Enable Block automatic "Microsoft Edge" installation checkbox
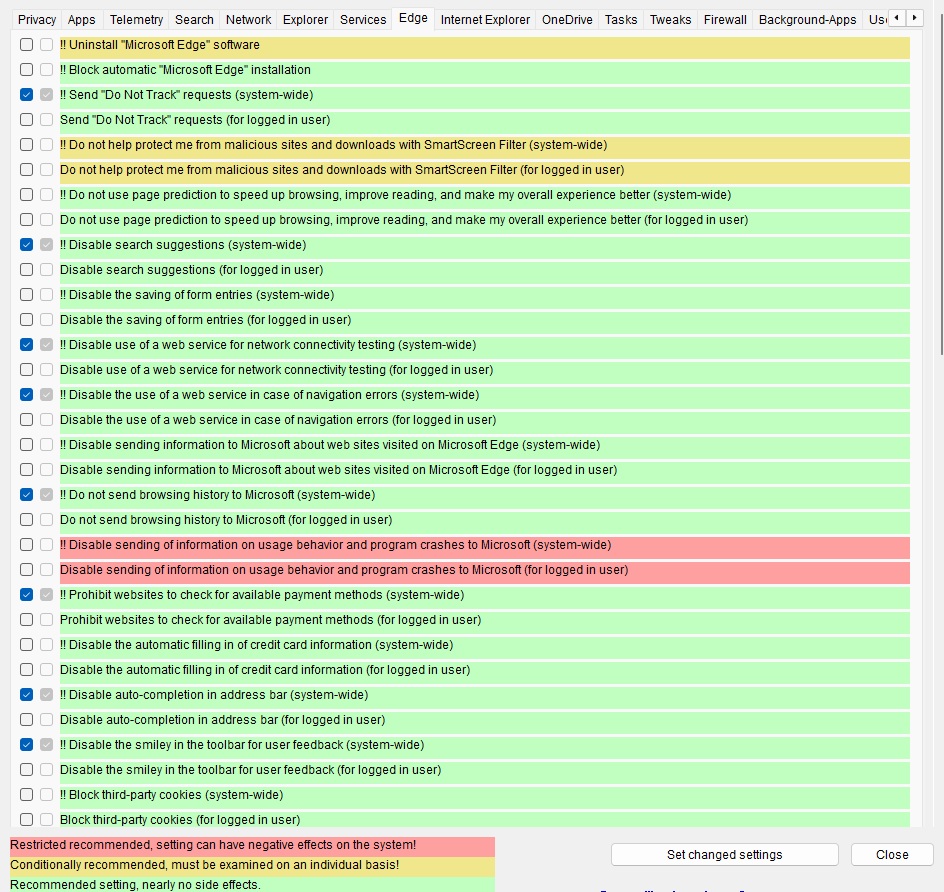Screen dimensions: 944x892 (x=27, y=70)
